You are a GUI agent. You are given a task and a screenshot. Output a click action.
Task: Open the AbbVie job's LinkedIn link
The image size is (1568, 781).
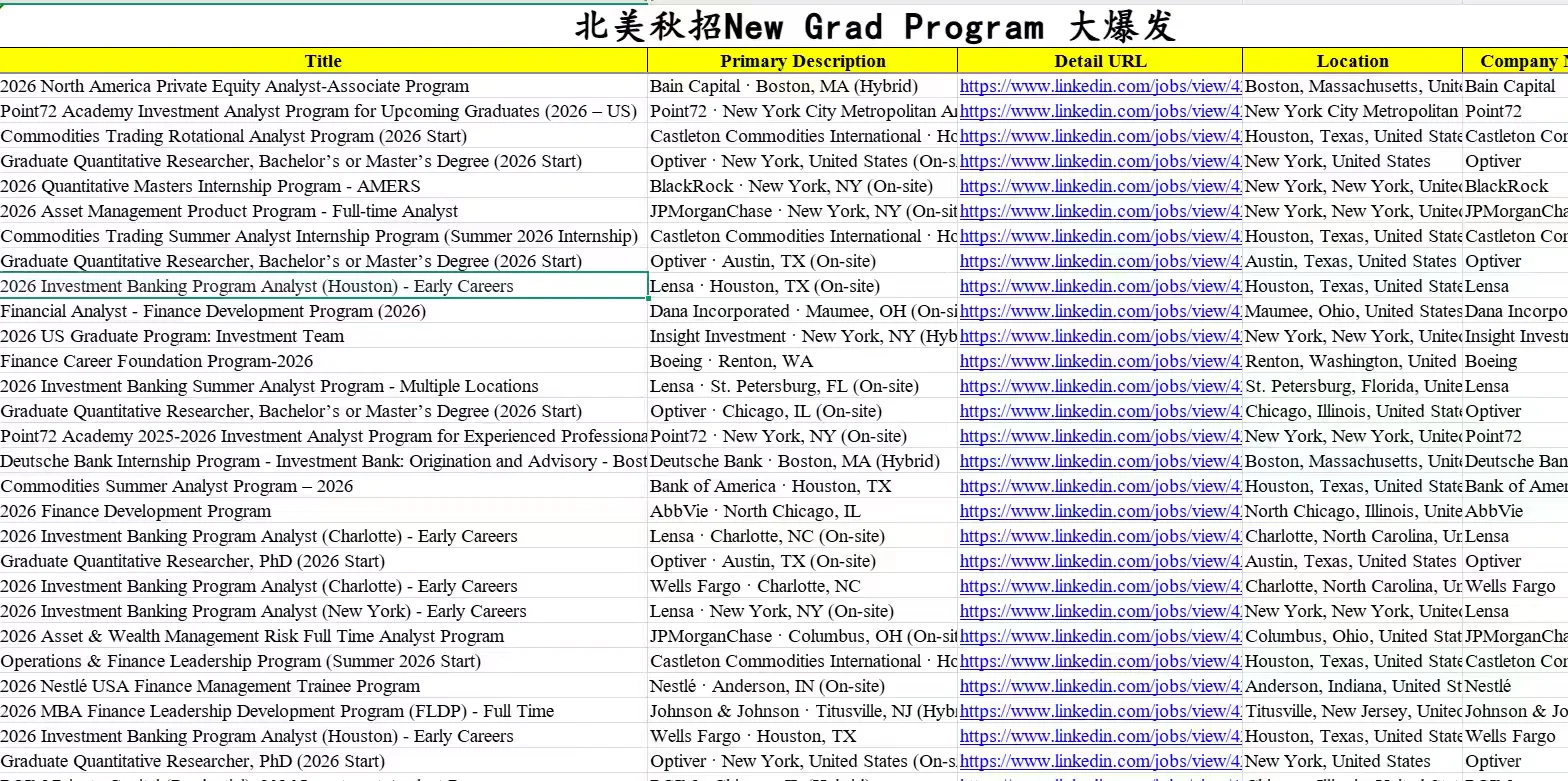coord(1100,512)
